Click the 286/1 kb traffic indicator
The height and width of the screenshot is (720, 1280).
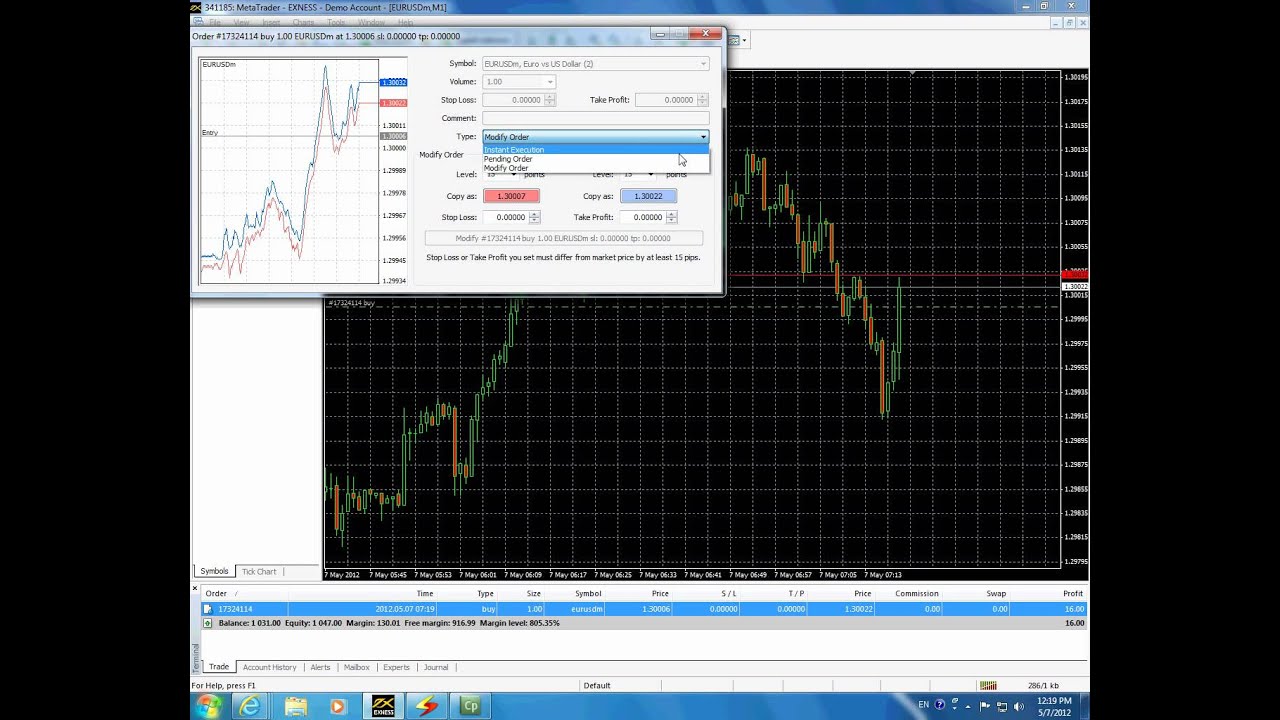[1043, 685]
